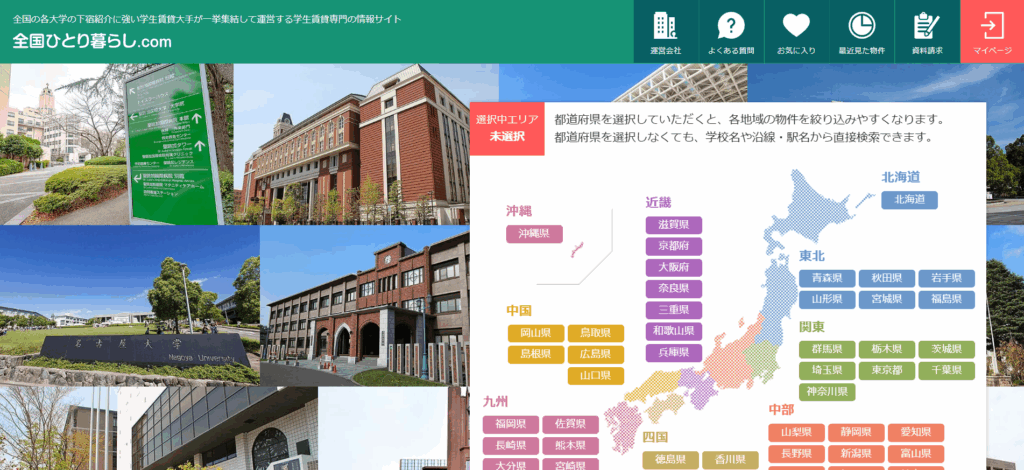Select 秋田県 prefecture button

coord(887,278)
